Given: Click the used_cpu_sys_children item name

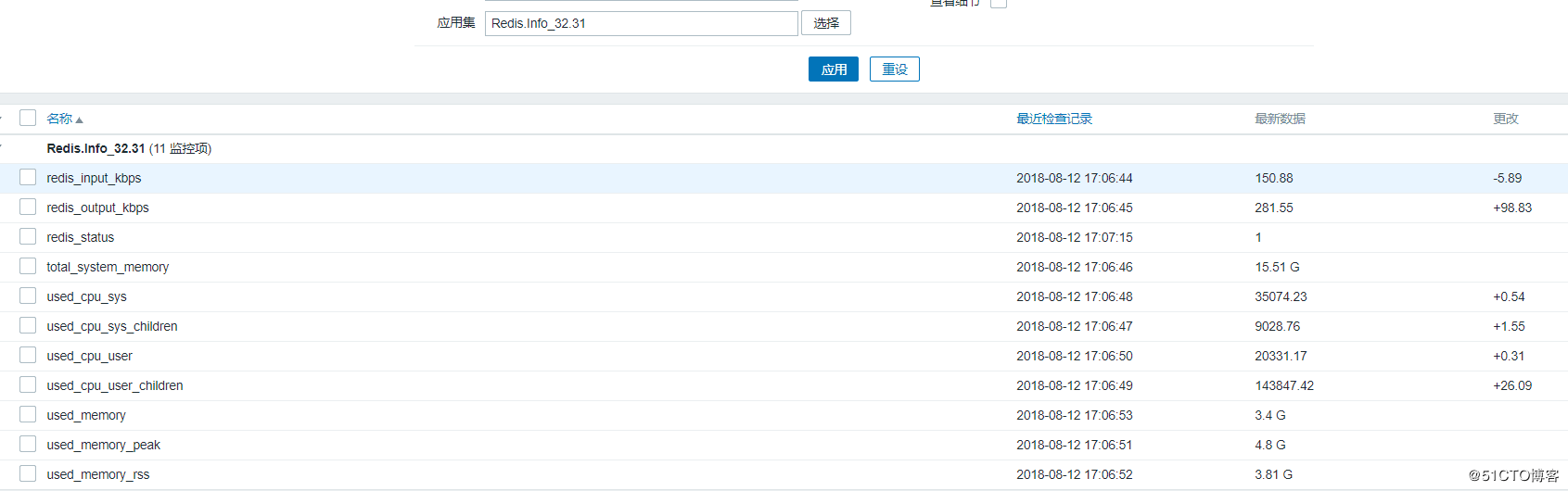Looking at the screenshot, I should (112, 326).
